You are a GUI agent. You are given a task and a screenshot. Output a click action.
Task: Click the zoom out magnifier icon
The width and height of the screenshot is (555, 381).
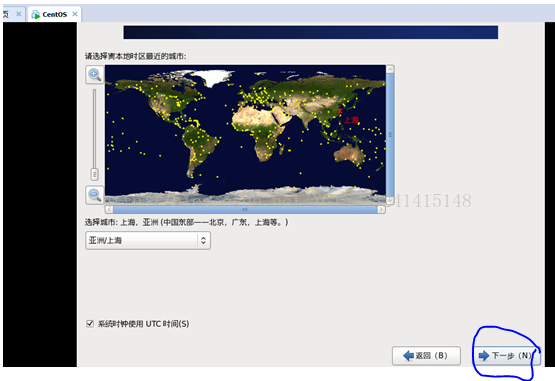coord(95,194)
